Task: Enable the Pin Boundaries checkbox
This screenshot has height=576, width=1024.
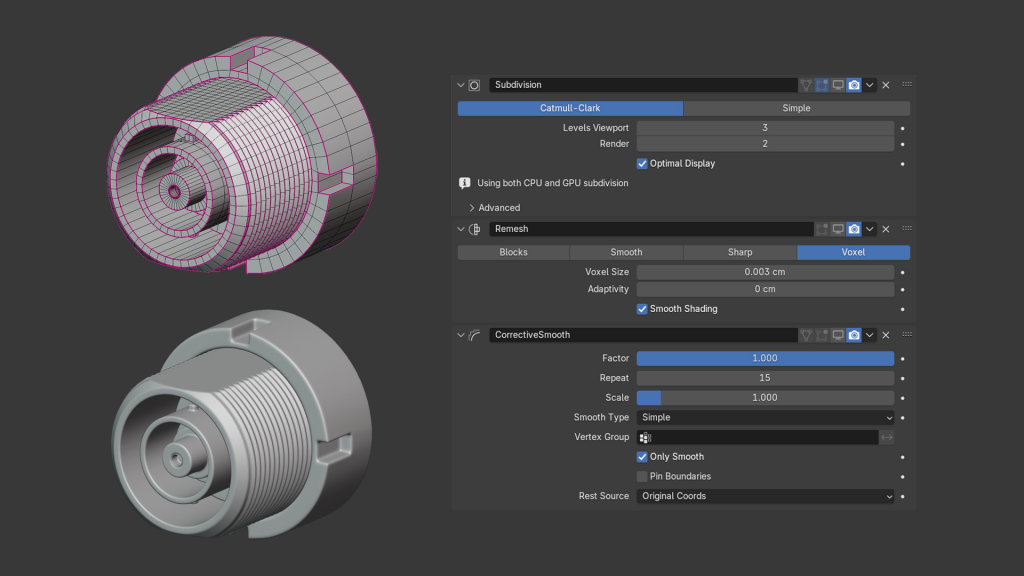Action: click(x=642, y=476)
